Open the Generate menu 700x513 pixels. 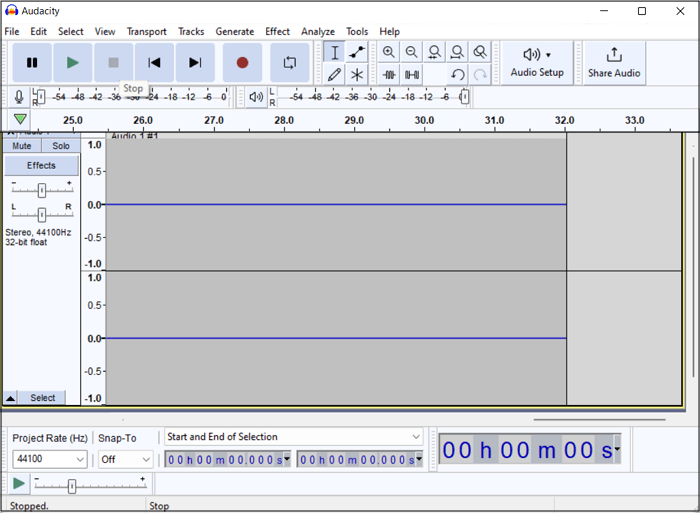pyautogui.click(x=234, y=32)
